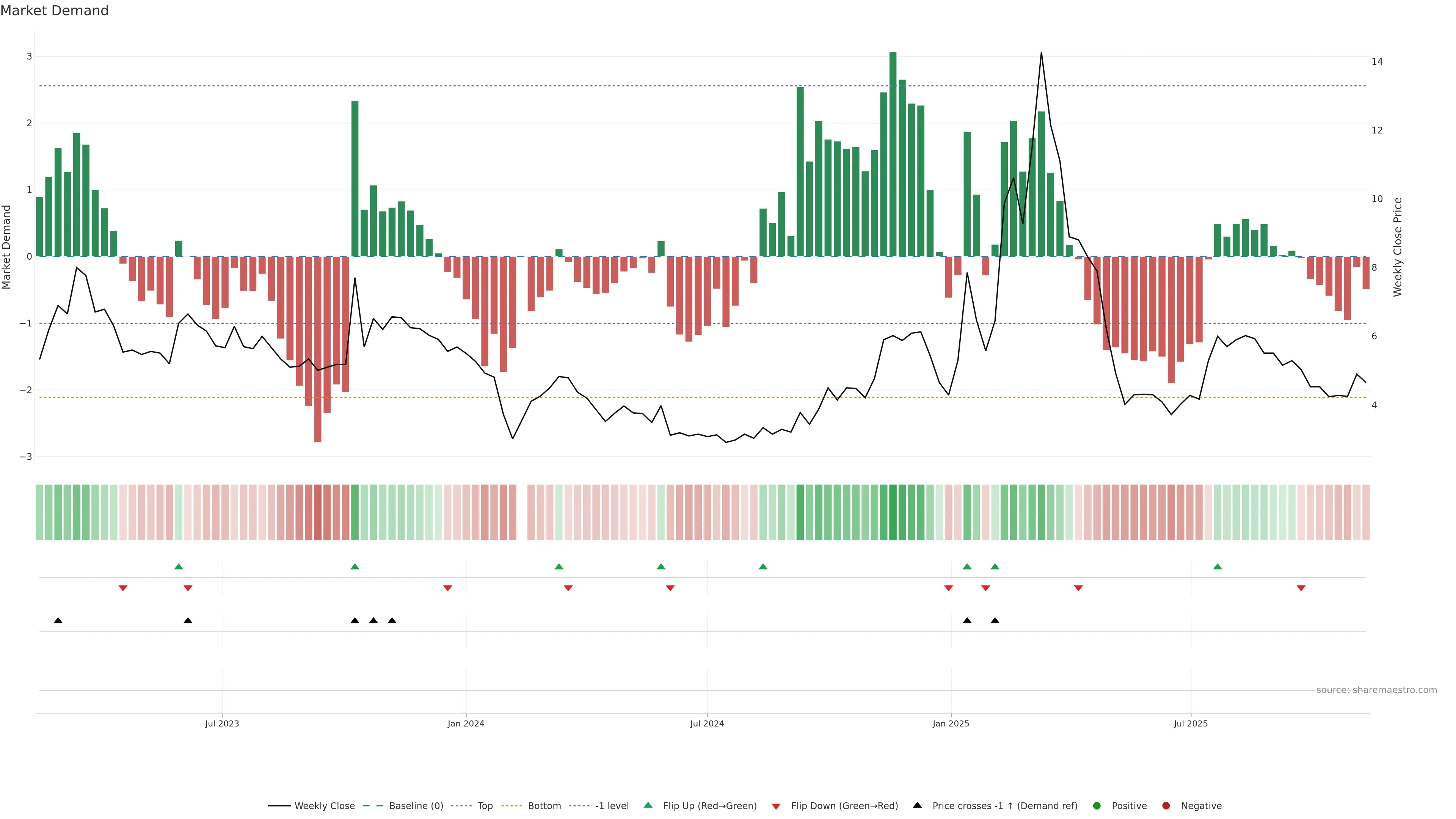
Task: Click the first red Flip Down triangle marker
Action: click(122, 588)
